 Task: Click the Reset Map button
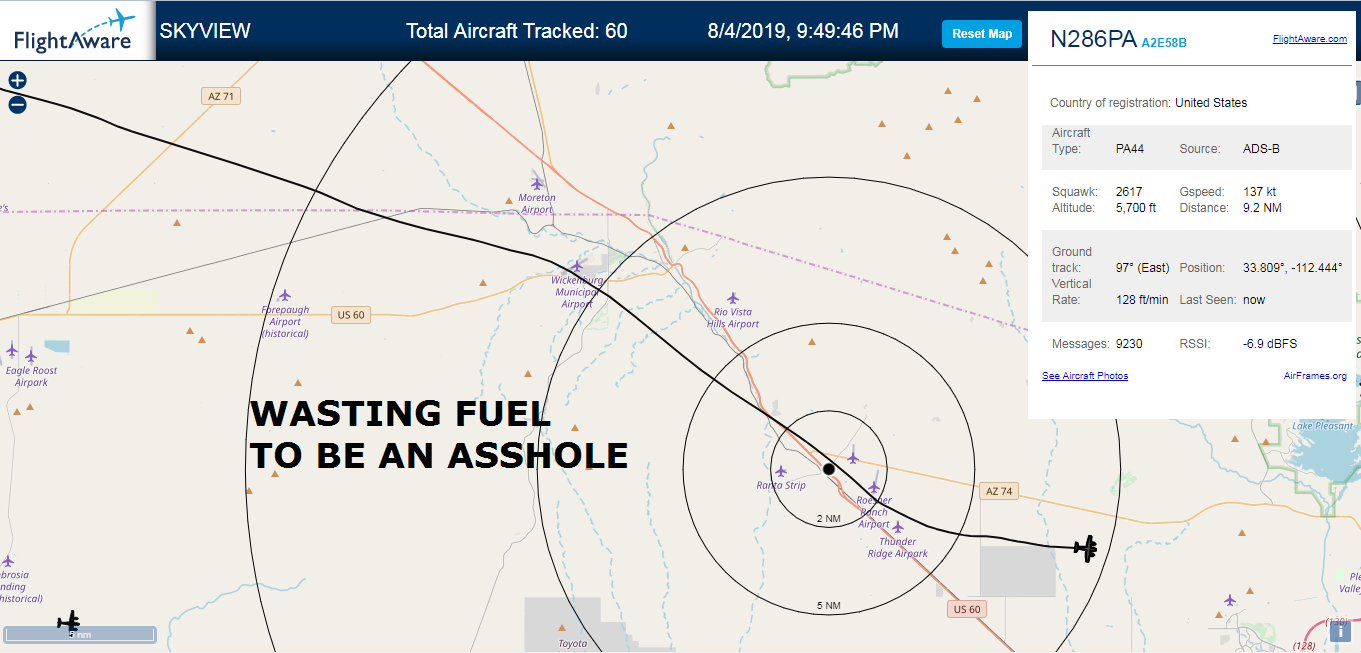coord(982,34)
